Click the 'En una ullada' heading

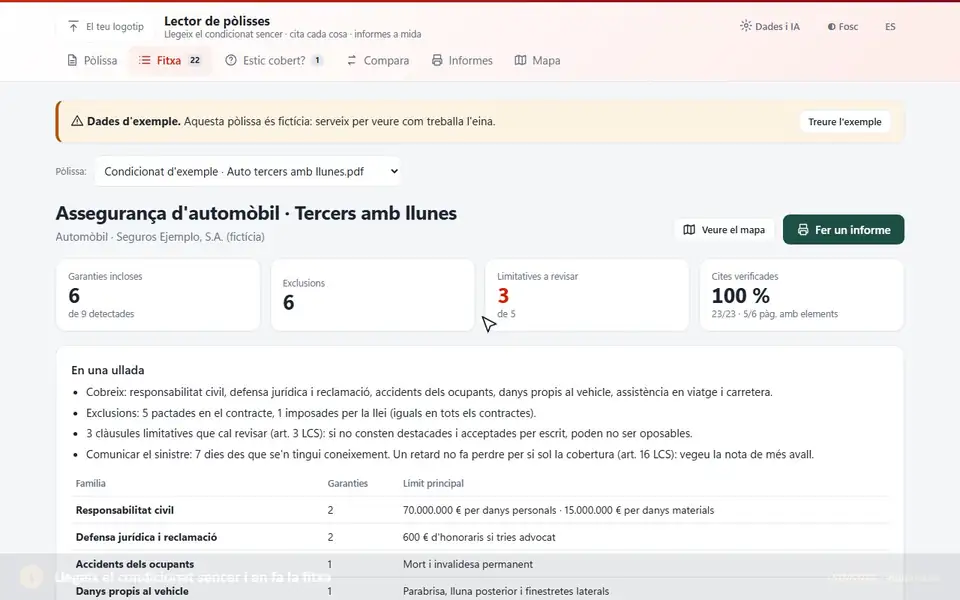pos(108,370)
